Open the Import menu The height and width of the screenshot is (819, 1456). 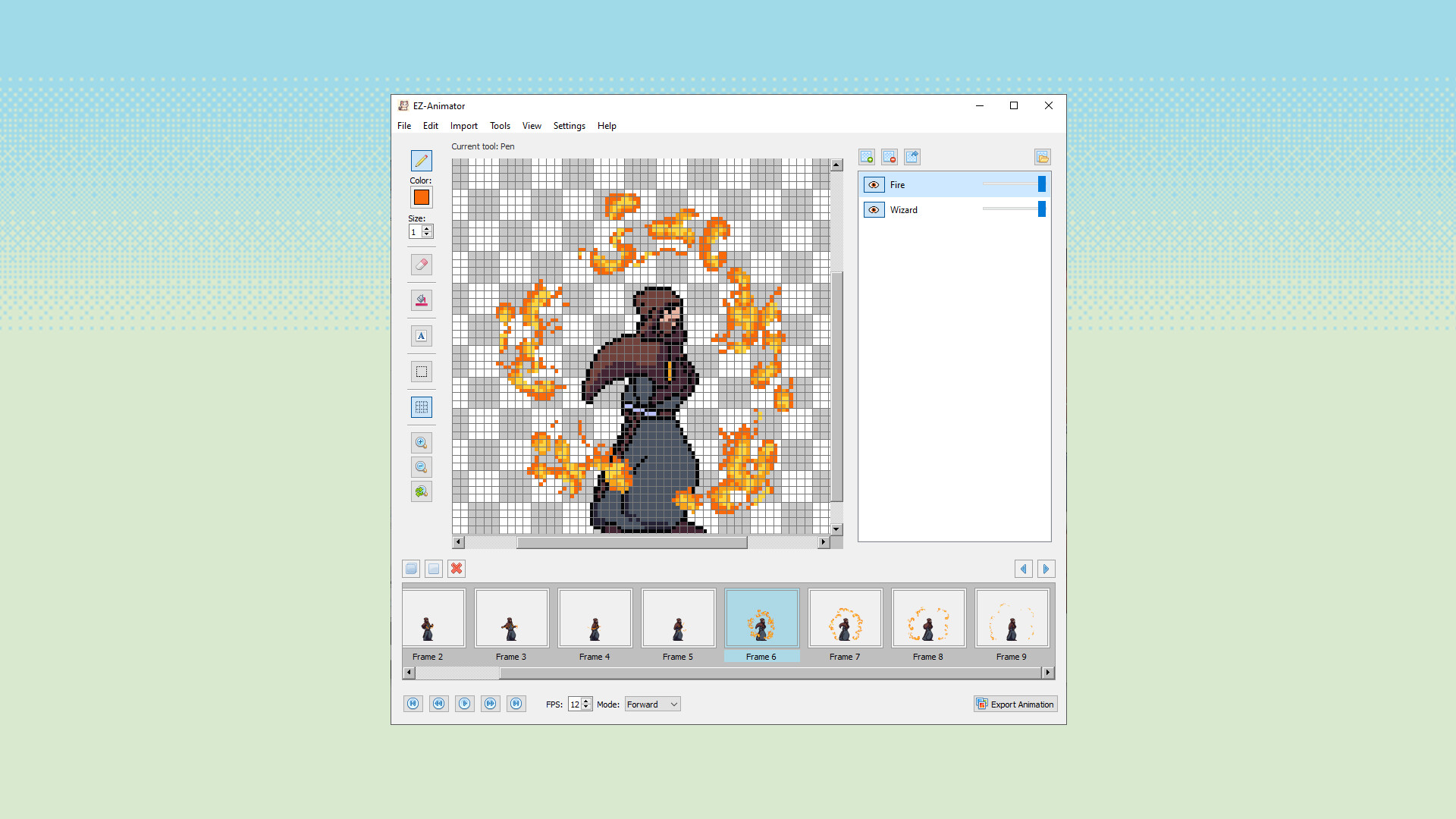[464, 126]
